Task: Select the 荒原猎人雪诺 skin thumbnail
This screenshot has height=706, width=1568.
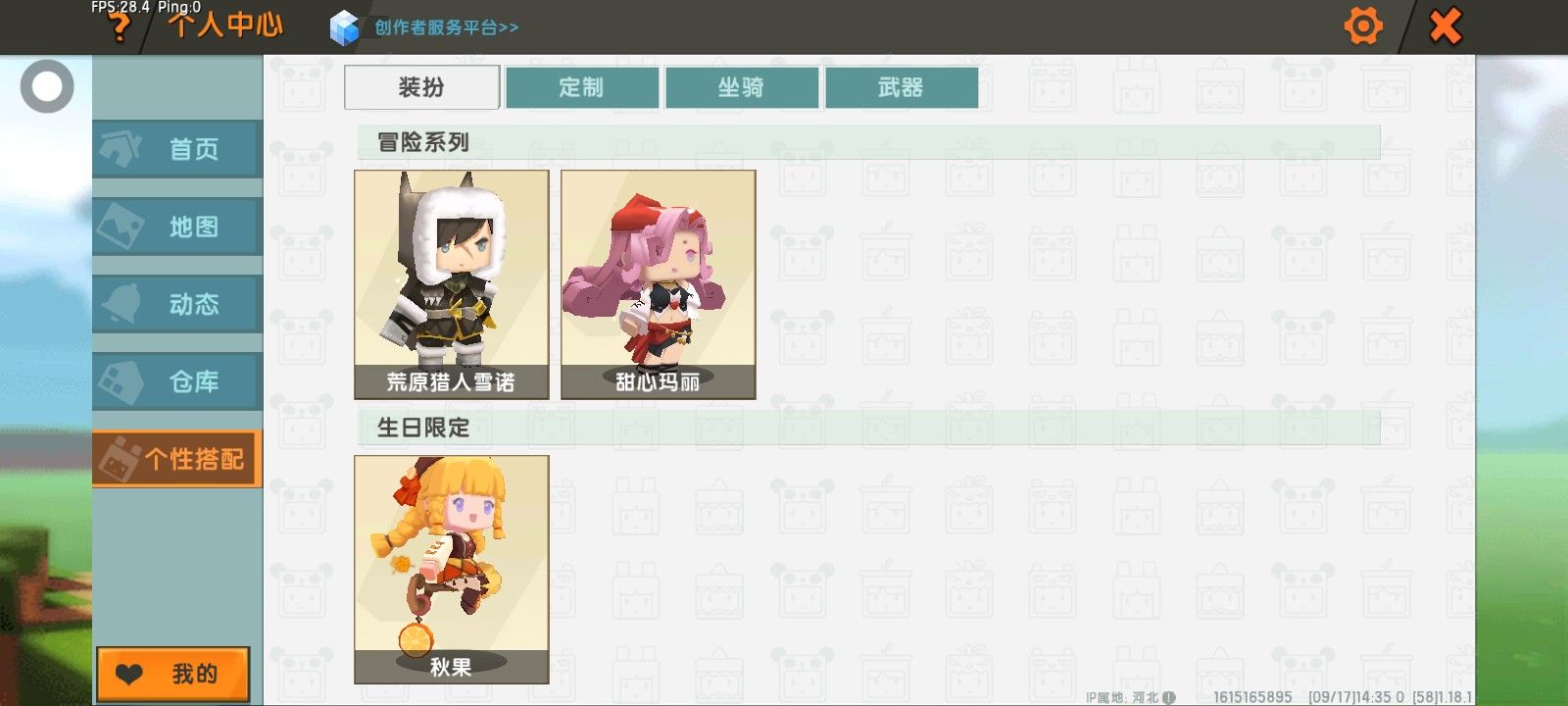Action: click(x=451, y=284)
